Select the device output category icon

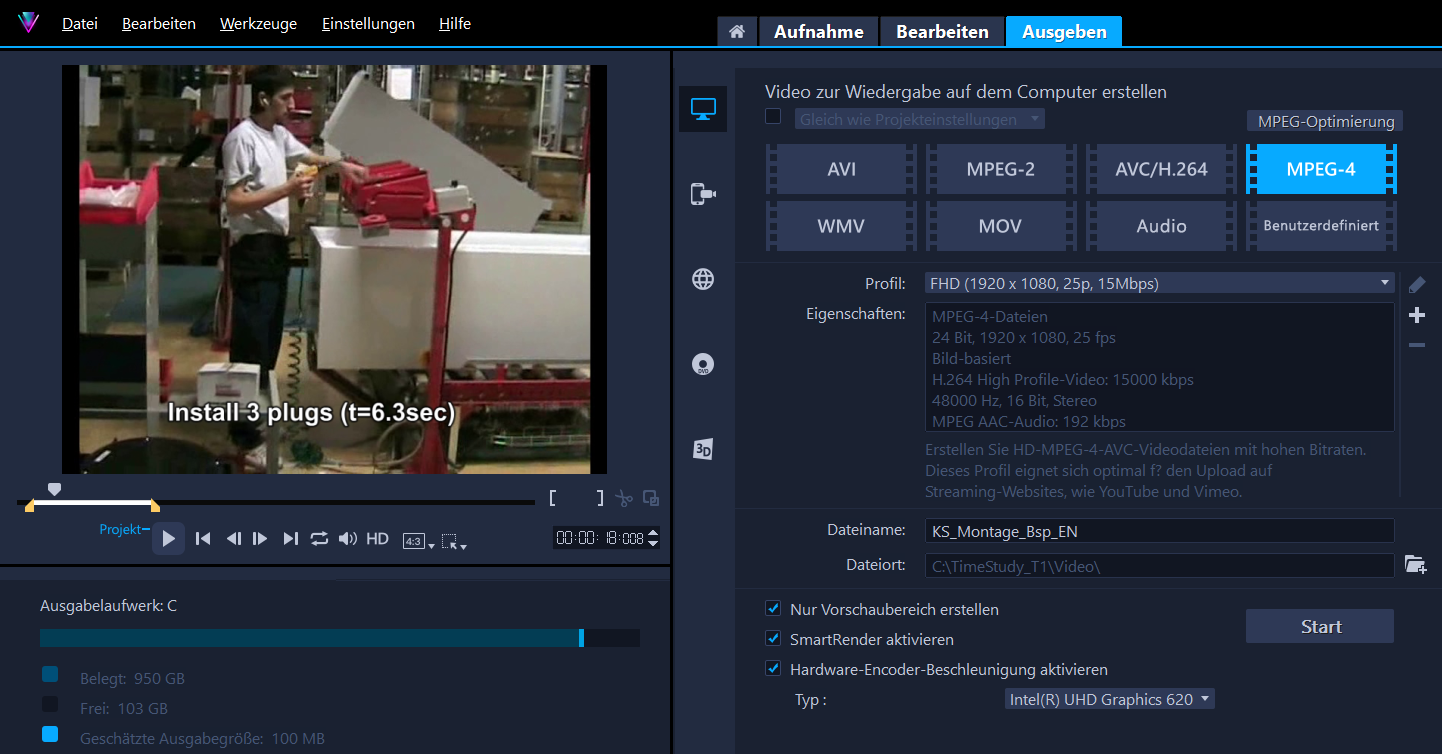[703, 194]
